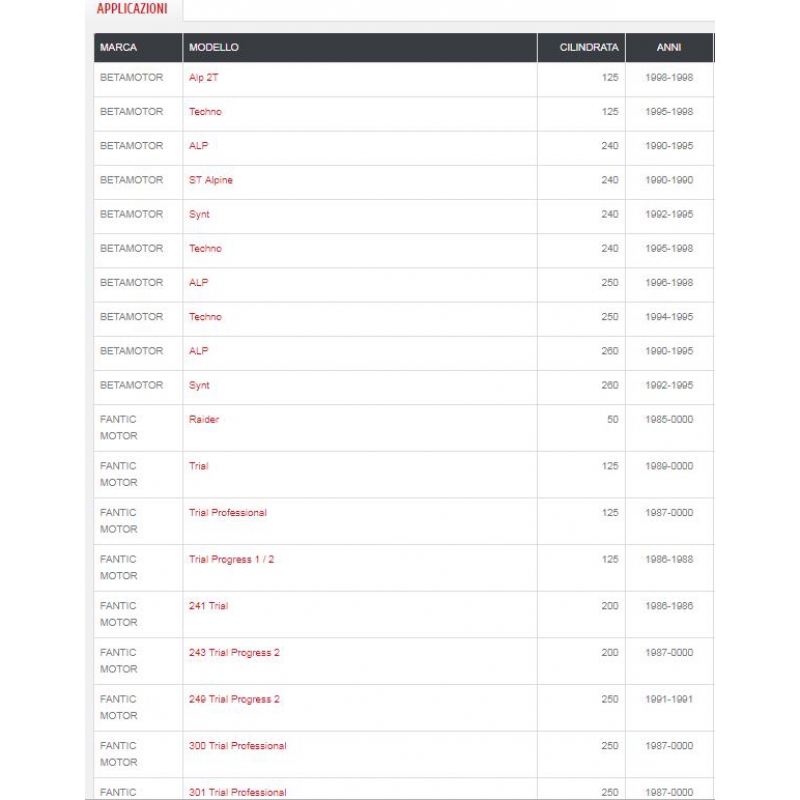Select the 241 Trial link
The width and height of the screenshot is (800, 800).
click(x=208, y=606)
